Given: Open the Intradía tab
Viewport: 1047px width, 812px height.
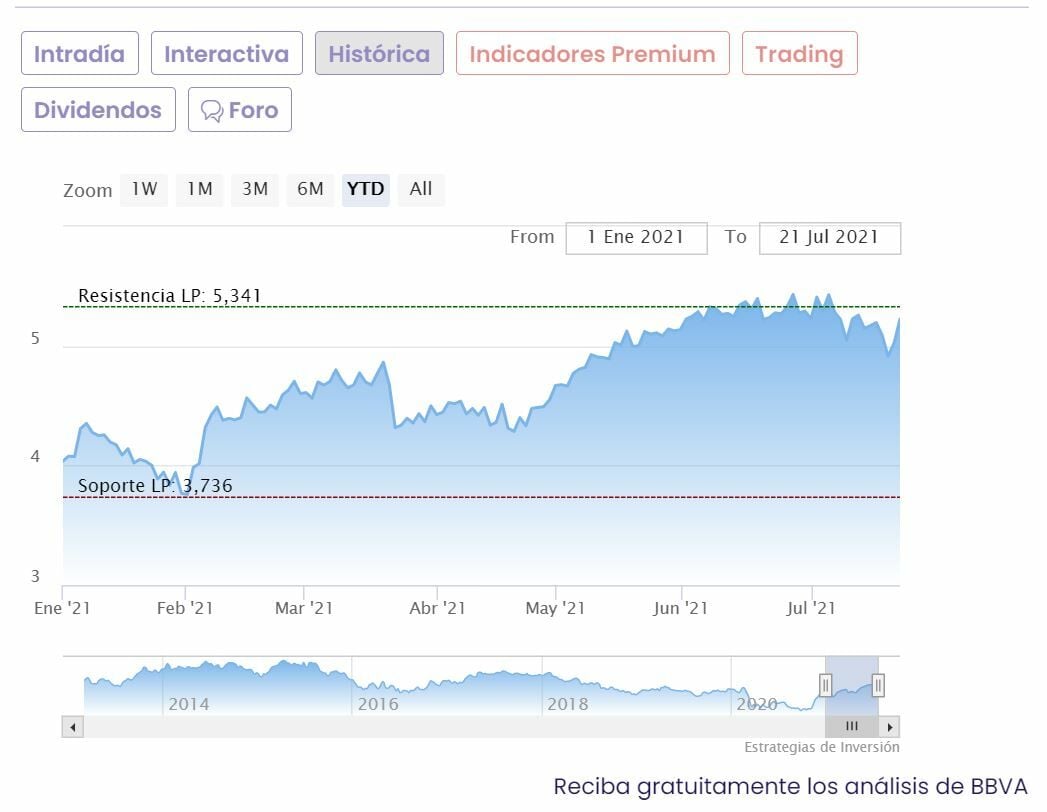Looking at the screenshot, I should [79, 54].
